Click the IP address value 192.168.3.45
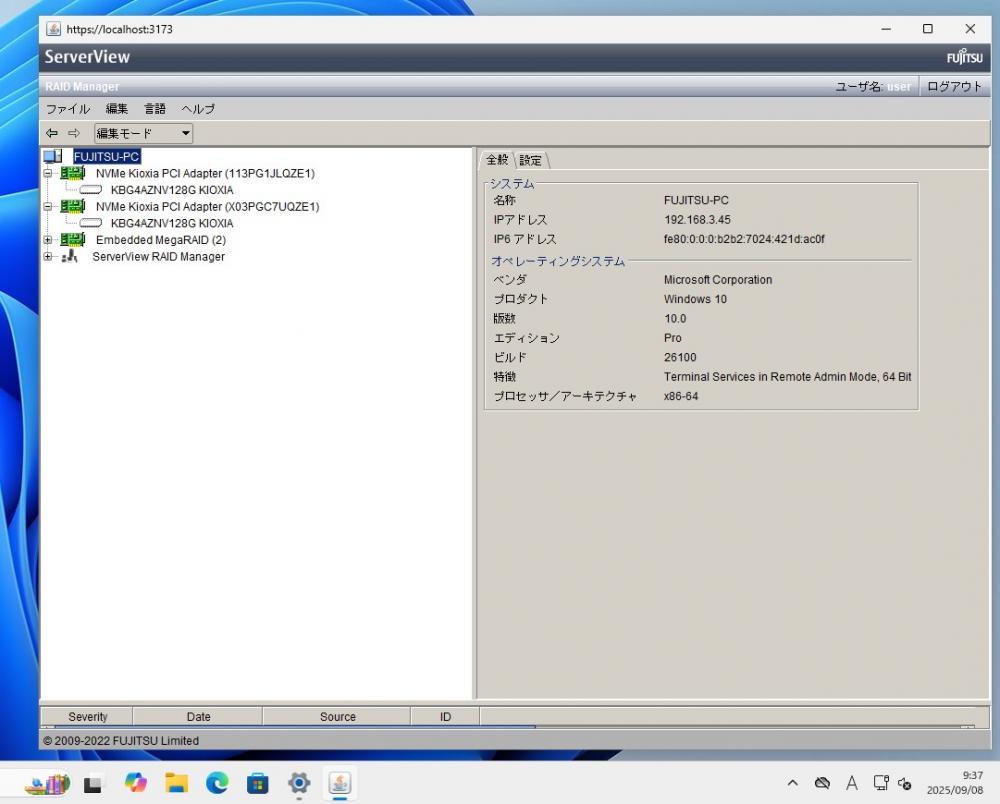This screenshot has height=804, width=1000. pos(697,219)
